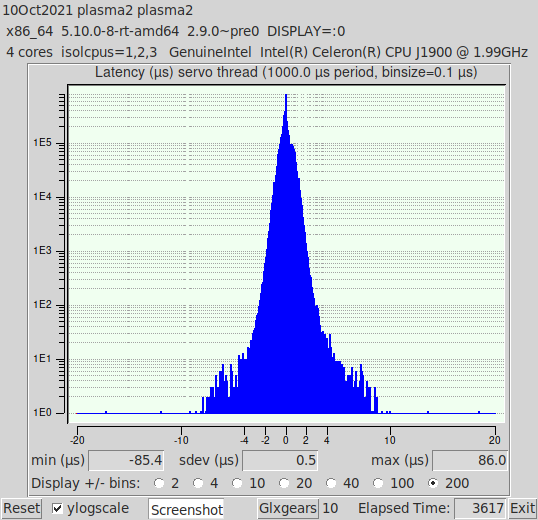The image size is (538, 520).
Task: Click the Elapsed Time value field
Action: (480, 508)
